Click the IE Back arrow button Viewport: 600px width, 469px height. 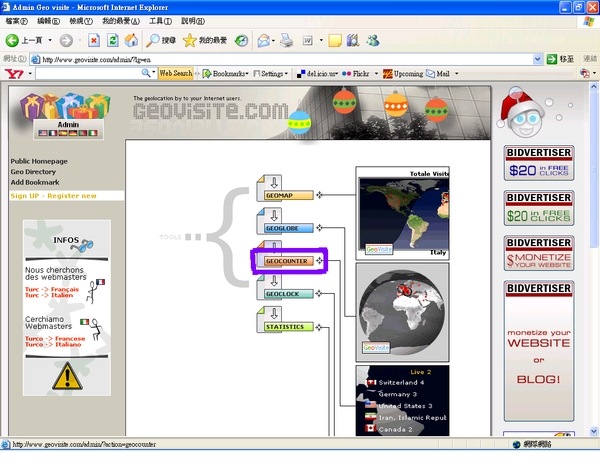(x=12, y=40)
